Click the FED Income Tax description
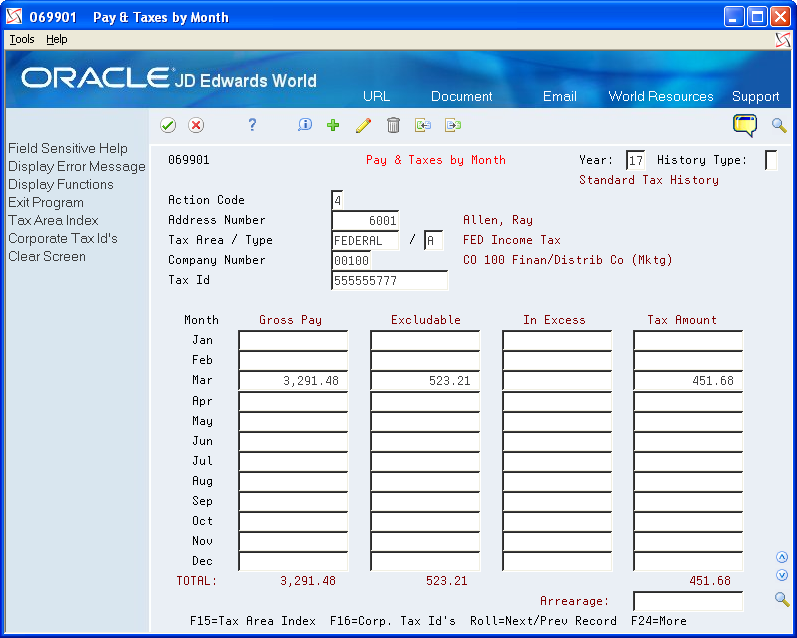 (x=512, y=240)
